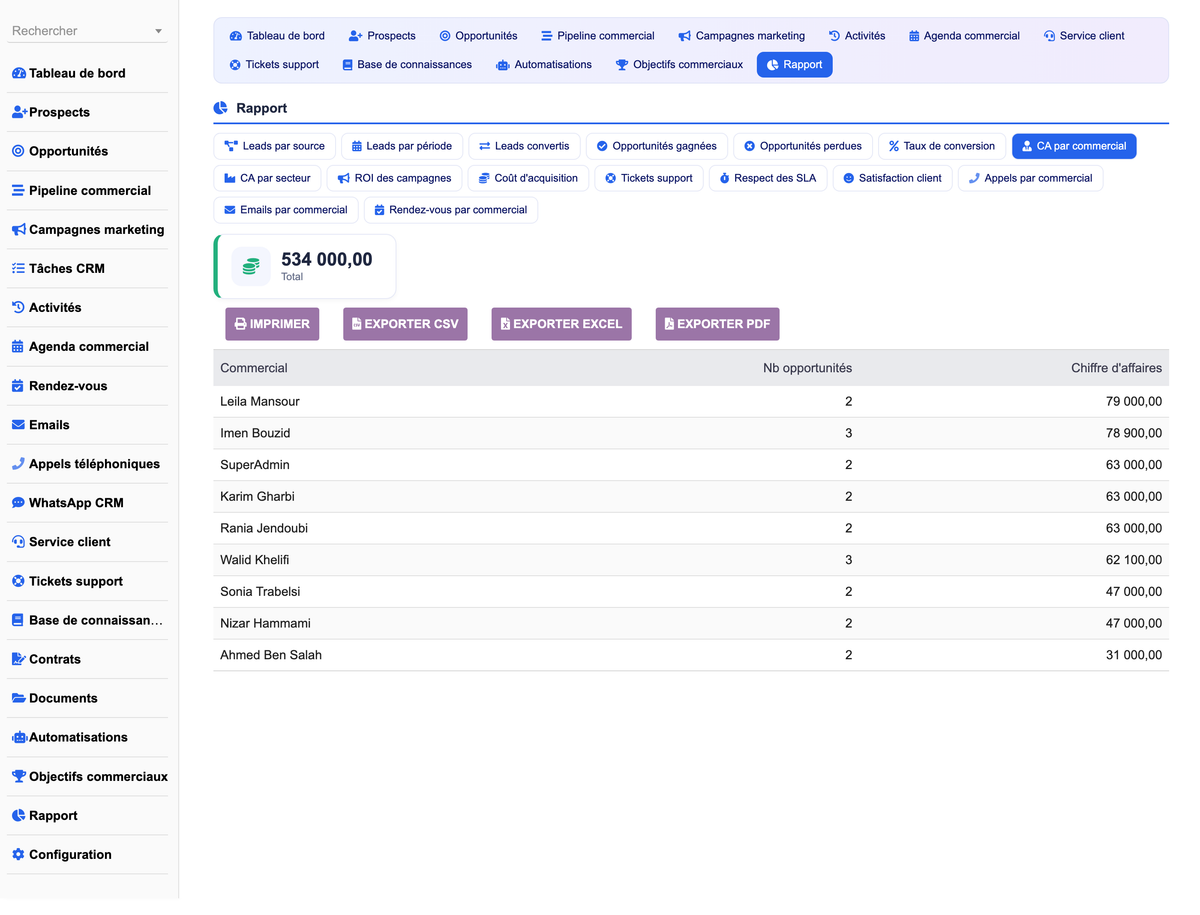
Task: Open the Pipeline commercial top tab
Action: (x=597, y=36)
